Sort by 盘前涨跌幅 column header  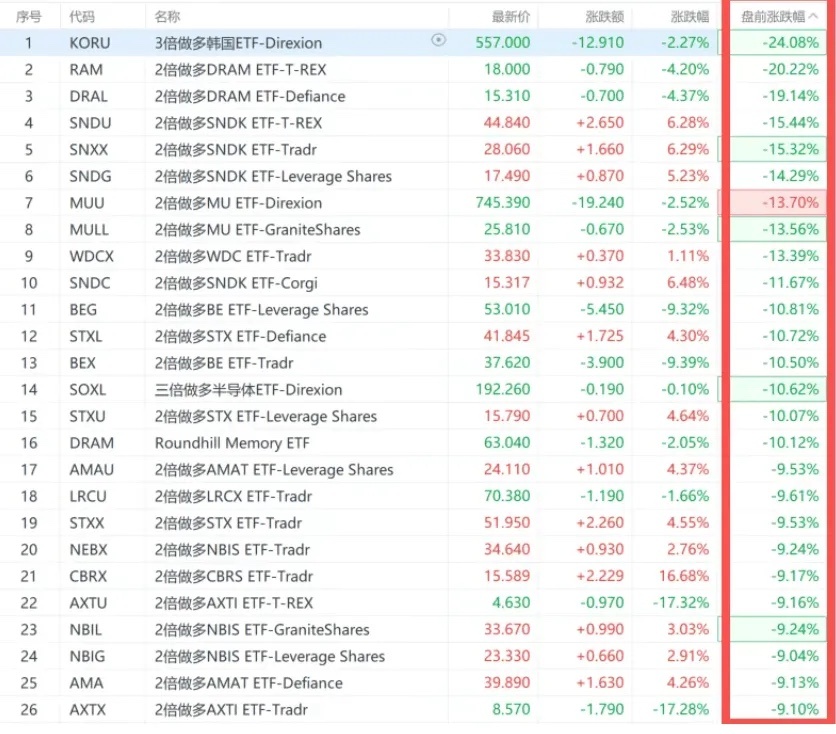[x=779, y=17]
